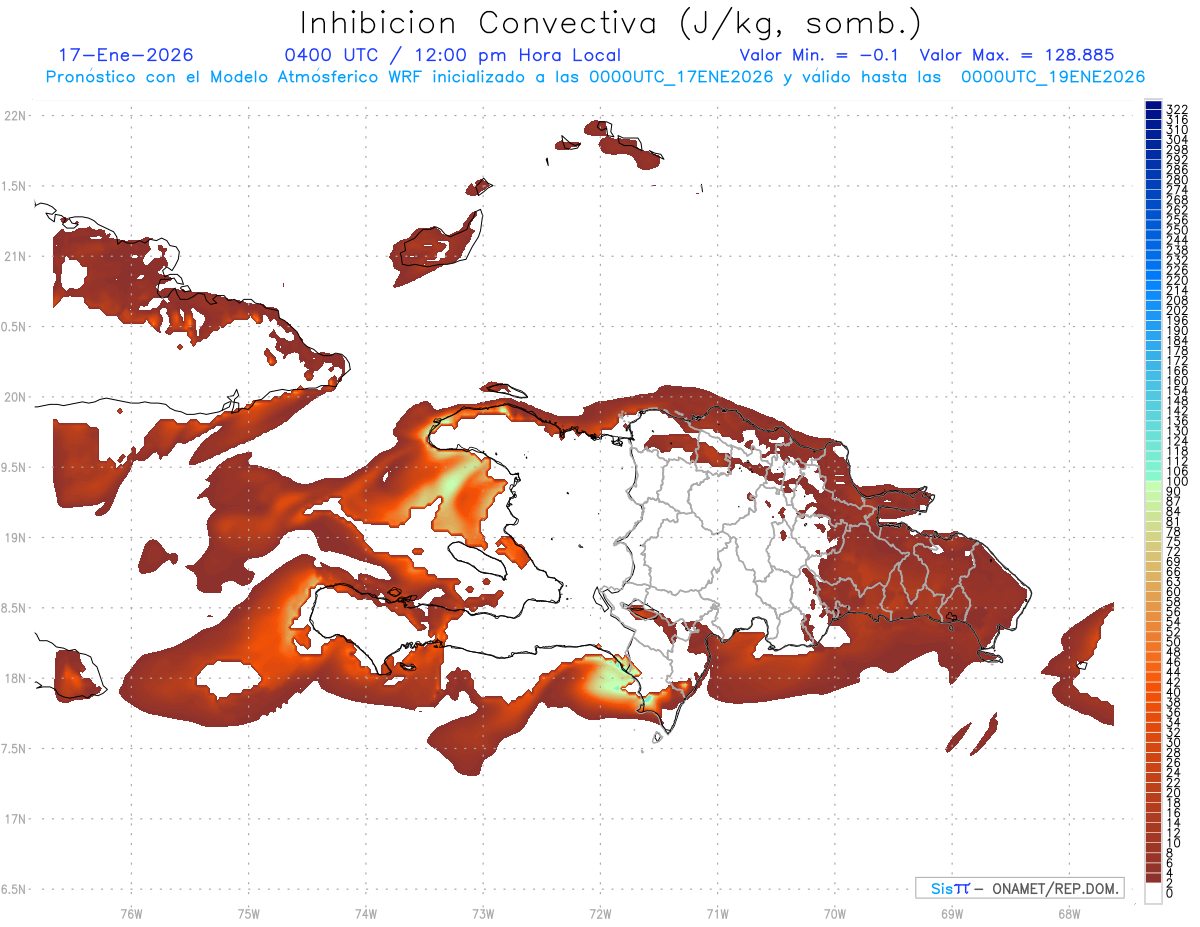Viewport: 1200px width, 927px height.
Task: Click longitude label '68W'
Action: [x=1069, y=912]
